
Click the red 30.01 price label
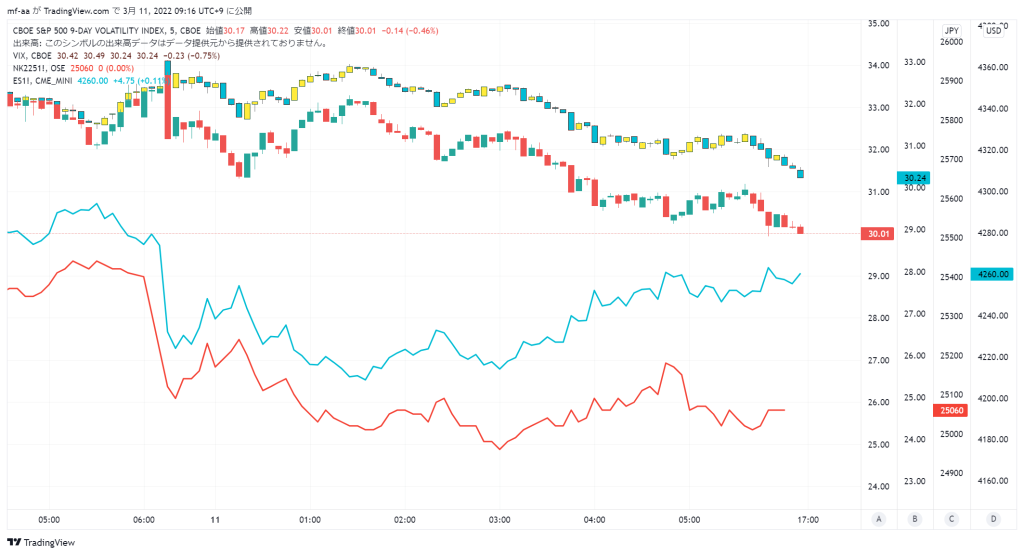pos(878,234)
